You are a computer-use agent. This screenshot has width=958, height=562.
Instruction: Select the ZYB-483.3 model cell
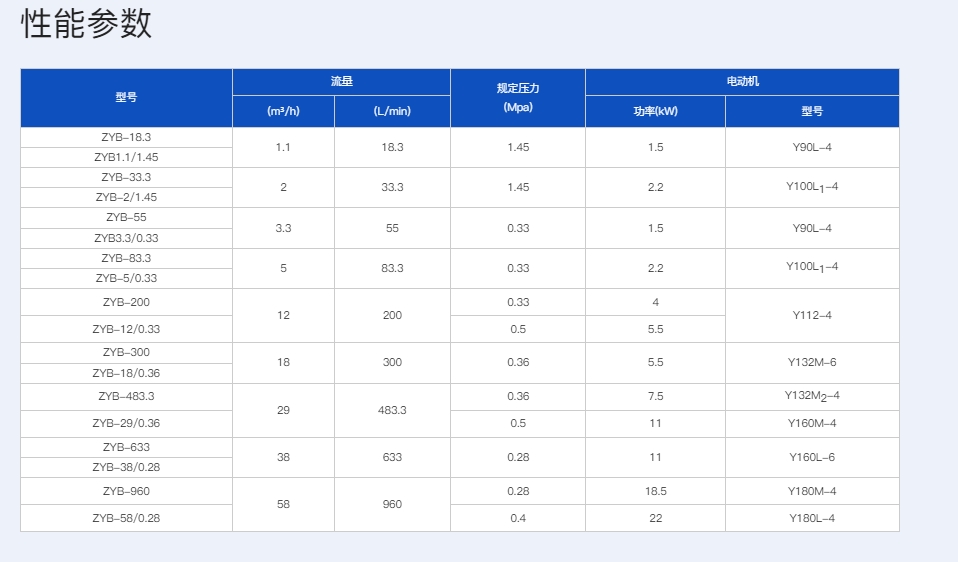126,396
